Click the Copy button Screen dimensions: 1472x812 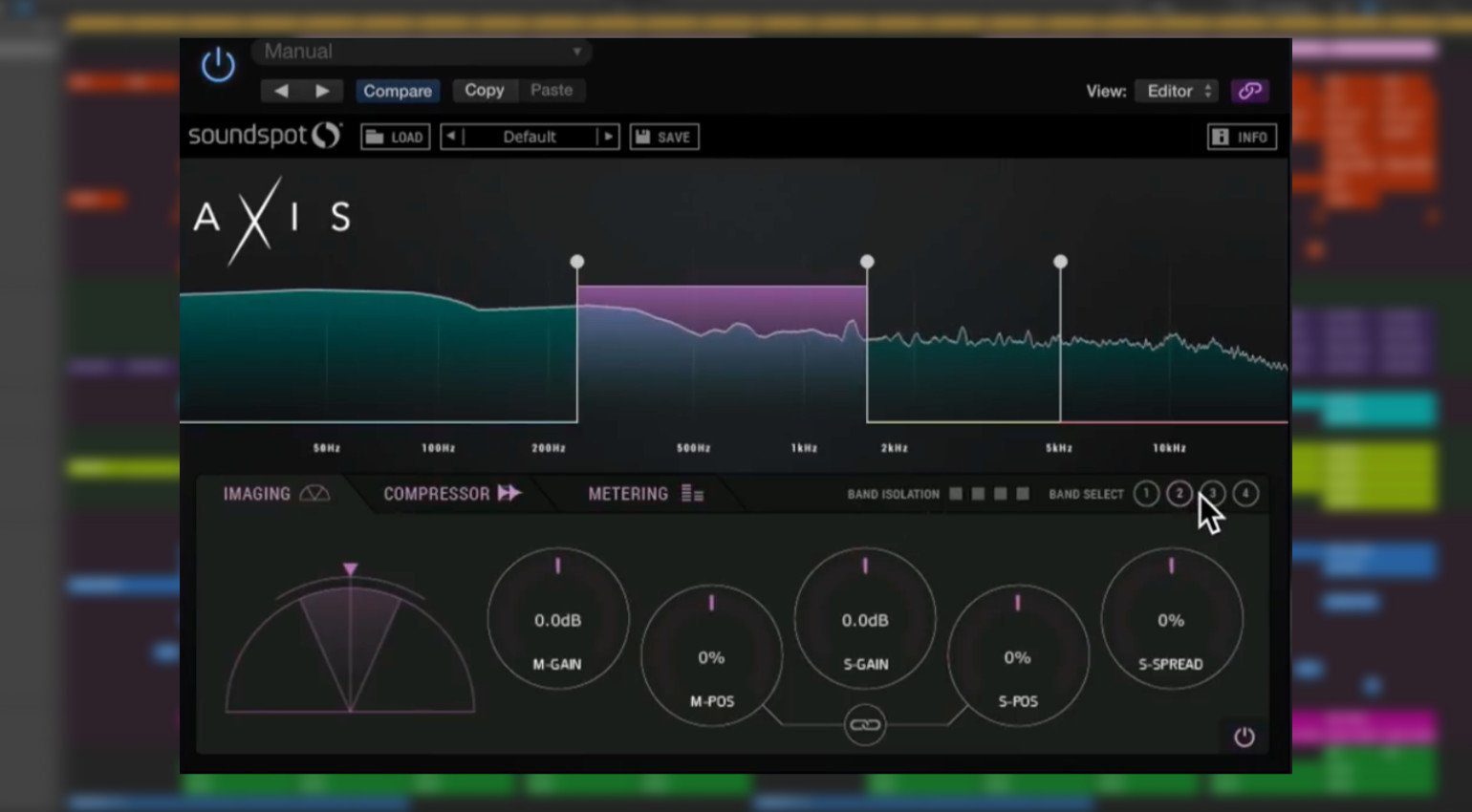pyautogui.click(x=484, y=90)
